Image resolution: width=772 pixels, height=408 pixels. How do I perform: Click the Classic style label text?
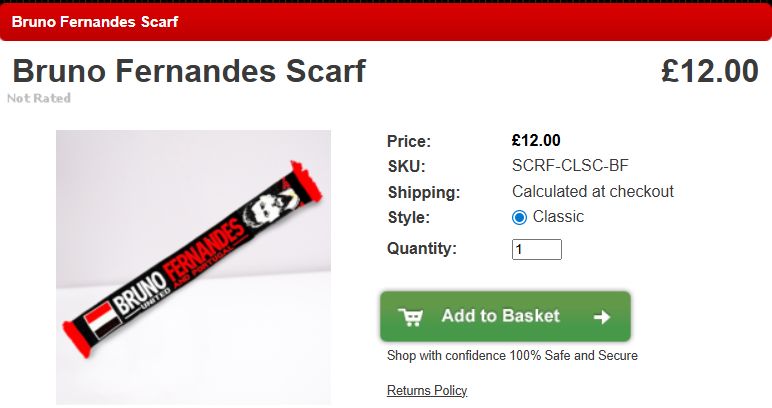558,217
